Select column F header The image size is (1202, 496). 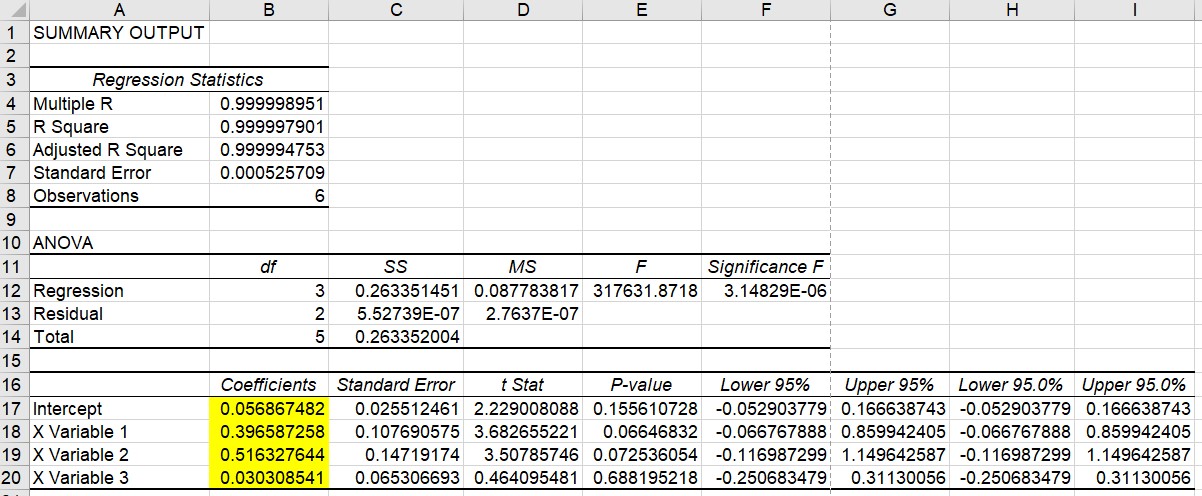766,10
